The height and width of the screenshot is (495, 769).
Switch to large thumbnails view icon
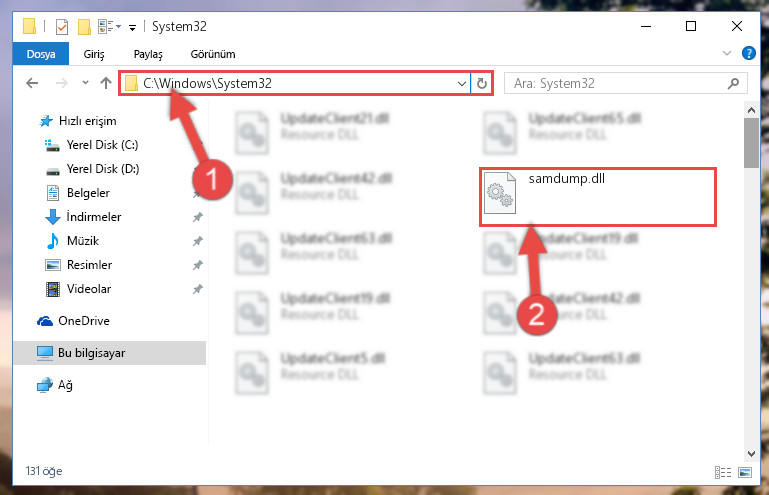745,472
